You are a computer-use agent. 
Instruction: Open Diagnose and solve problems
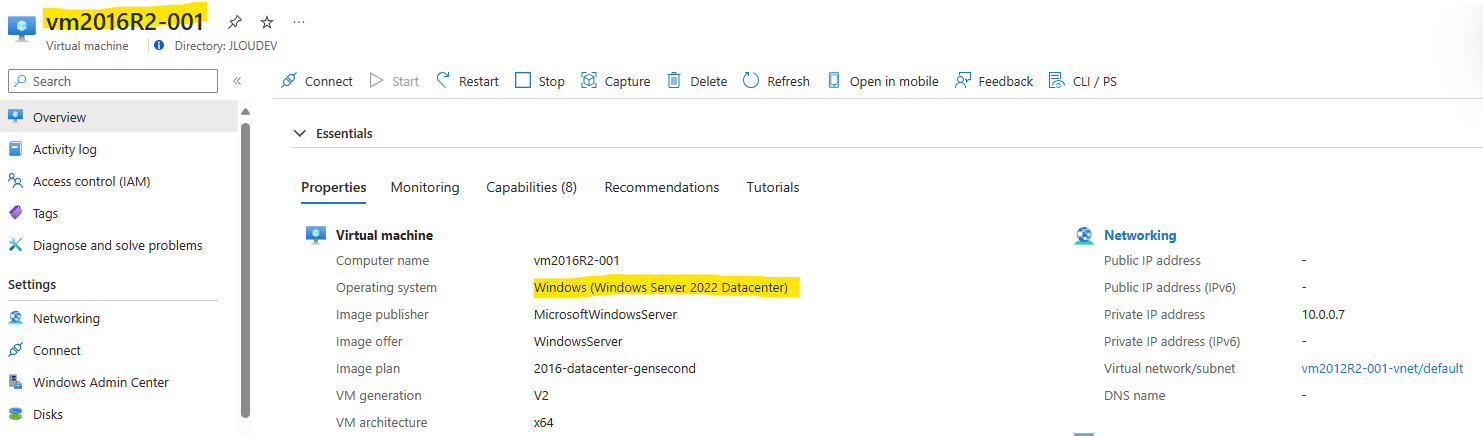(119, 245)
